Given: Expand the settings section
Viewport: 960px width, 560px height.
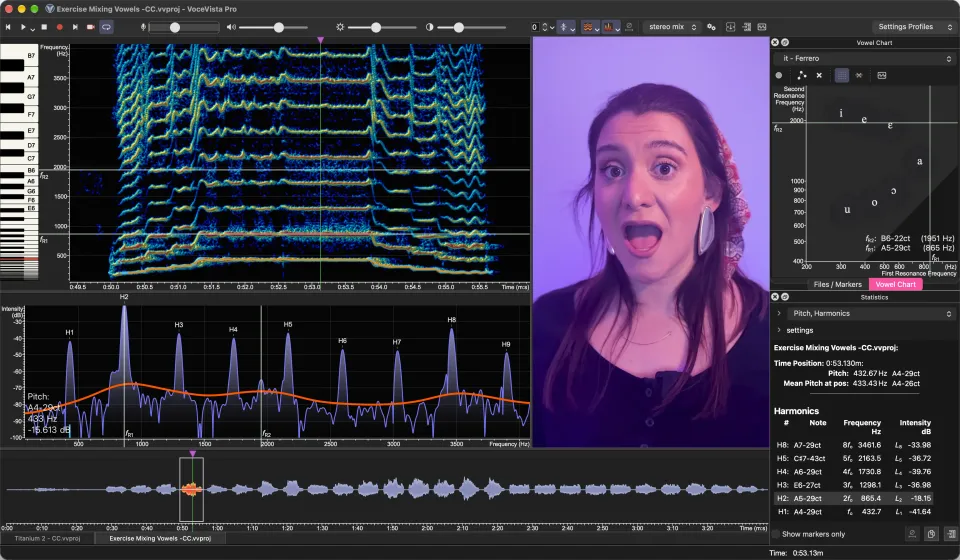Looking at the screenshot, I should pos(779,330).
